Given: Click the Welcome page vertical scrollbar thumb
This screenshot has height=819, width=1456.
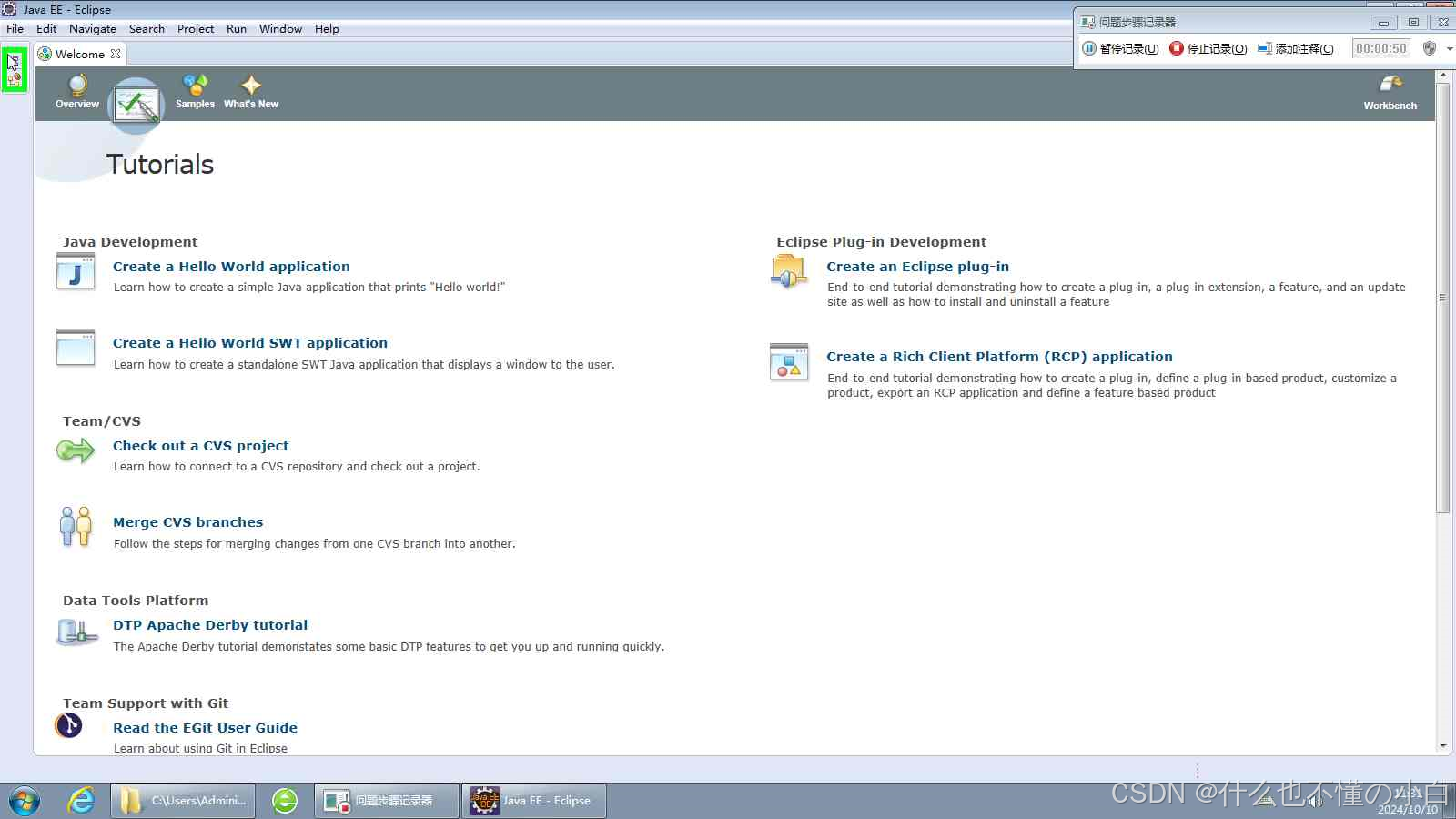Looking at the screenshot, I should [x=1442, y=298].
